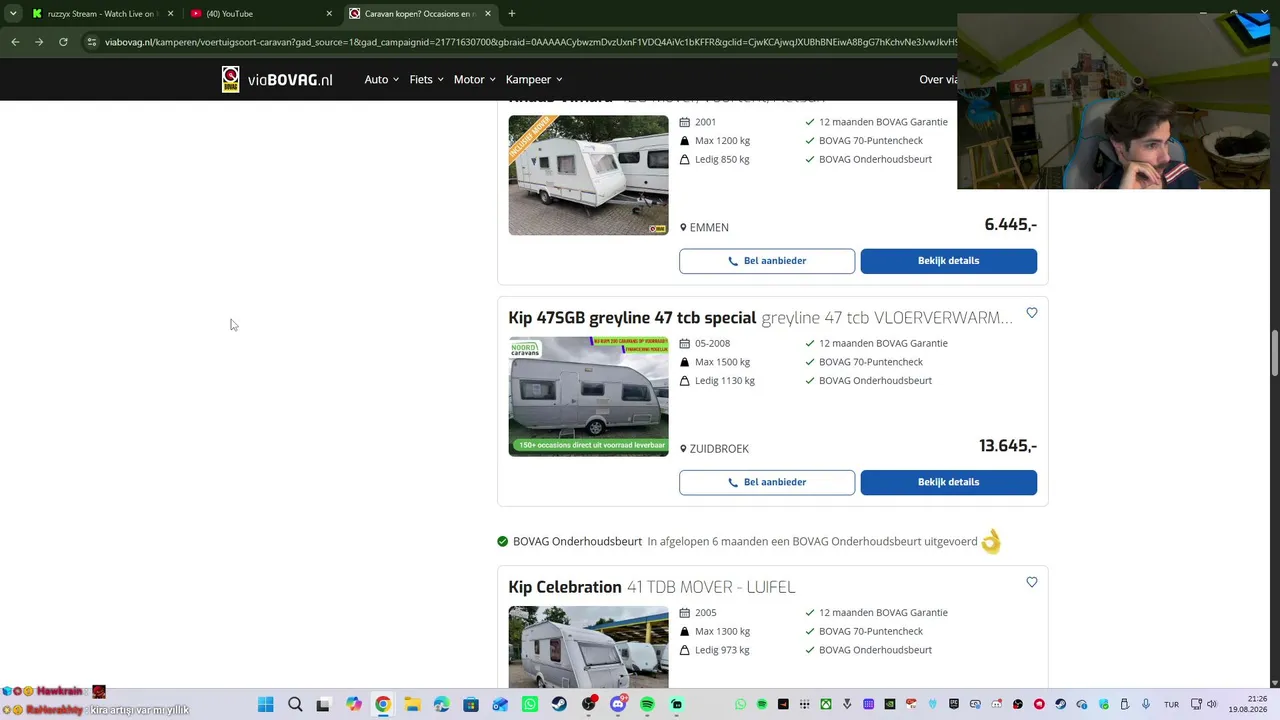The width and height of the screenshot is (1280, 720).
Task: Call the seller of the Zuidbroek caravan
Action: coord(767,482)
